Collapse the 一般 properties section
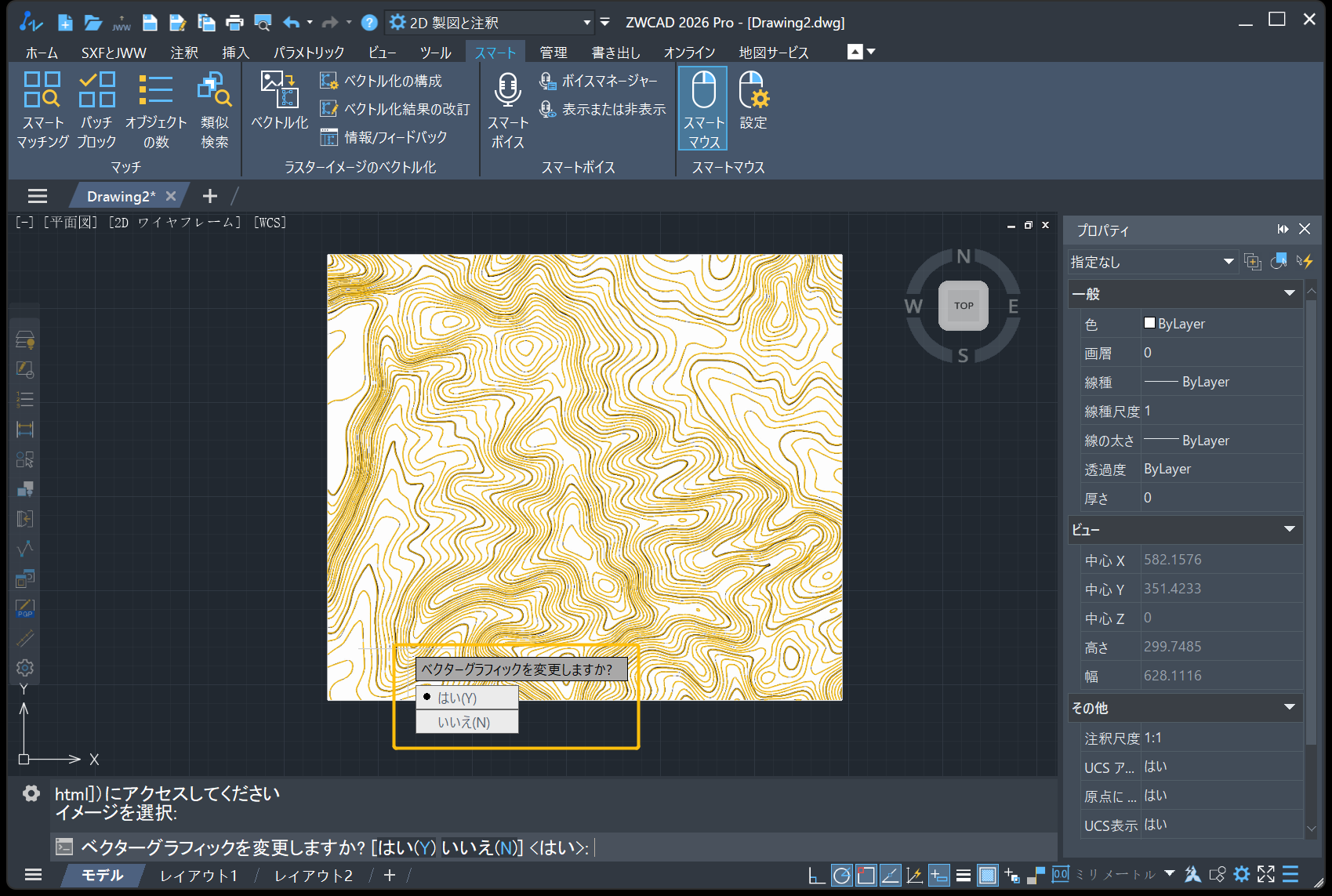This screenshot has height=896, width=1332. pyautogui.click(x=1289, y=293)
